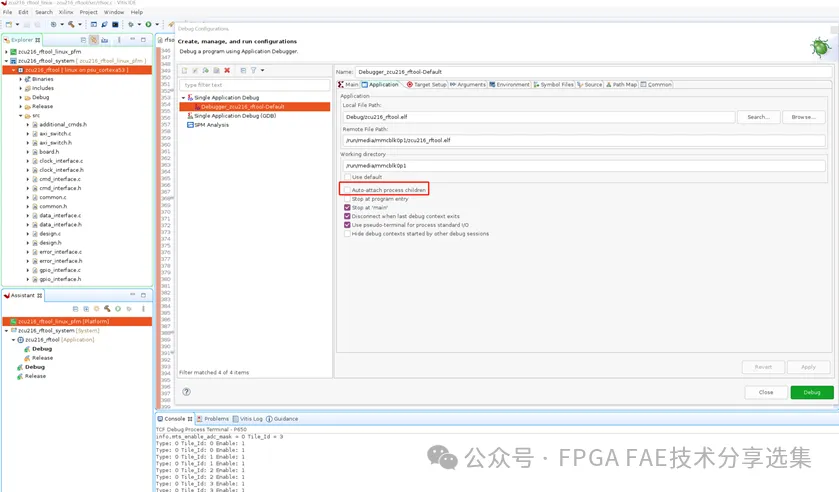Click the Collapse All icon in the Assistant panel
Viewport: 839px width, 492px height.
[75, 309]
